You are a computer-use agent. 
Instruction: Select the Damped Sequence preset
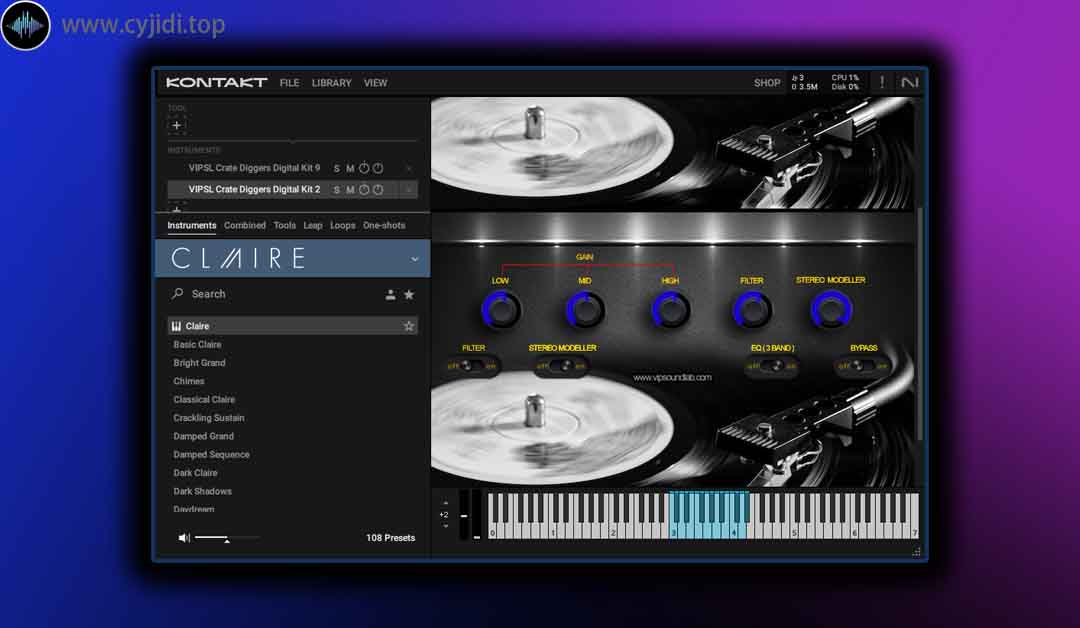click(211, 454)
